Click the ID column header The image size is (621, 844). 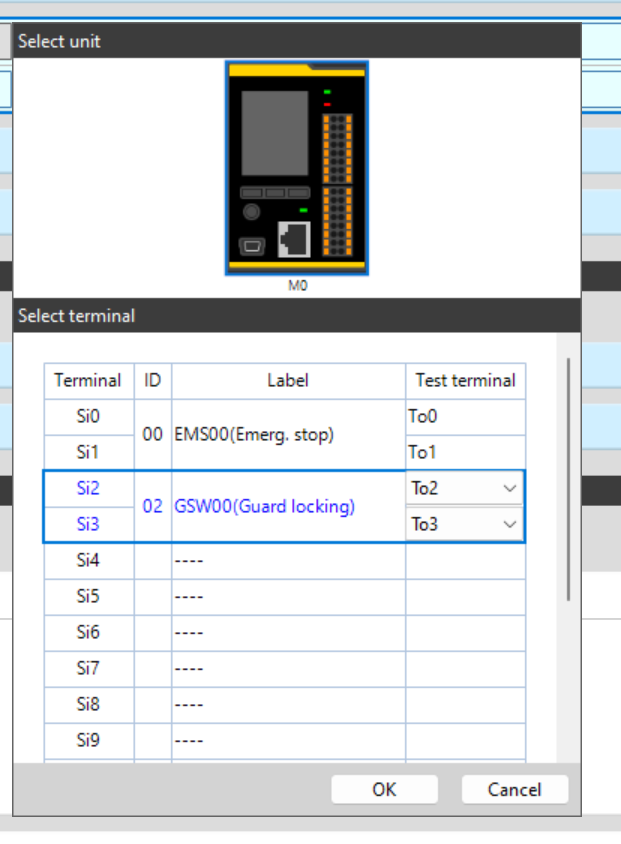point(153,381)
